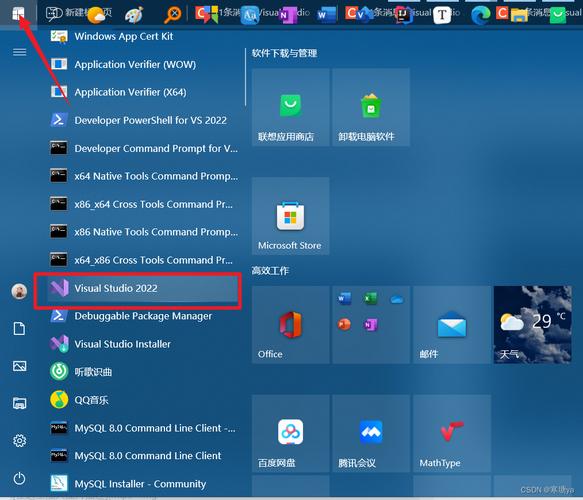
Task: Open the 听歌识曲 app
Action: [143, 372]
